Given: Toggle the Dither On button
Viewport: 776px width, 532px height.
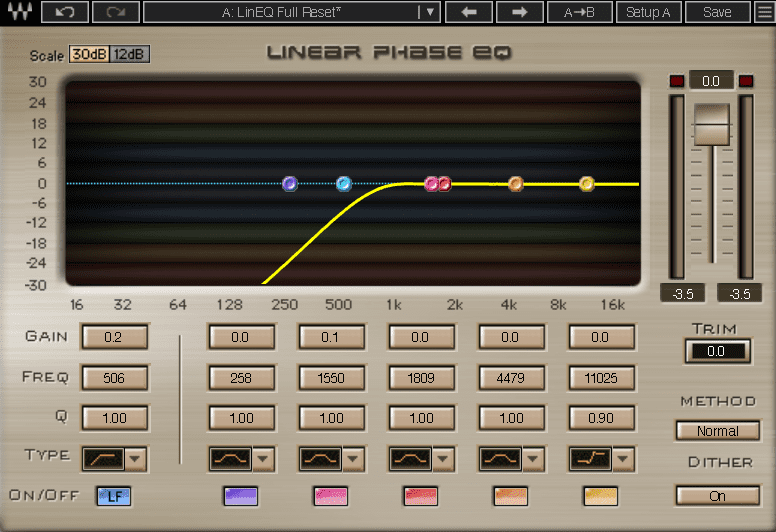Looking at the screenshot, I should tap(718, 495).
